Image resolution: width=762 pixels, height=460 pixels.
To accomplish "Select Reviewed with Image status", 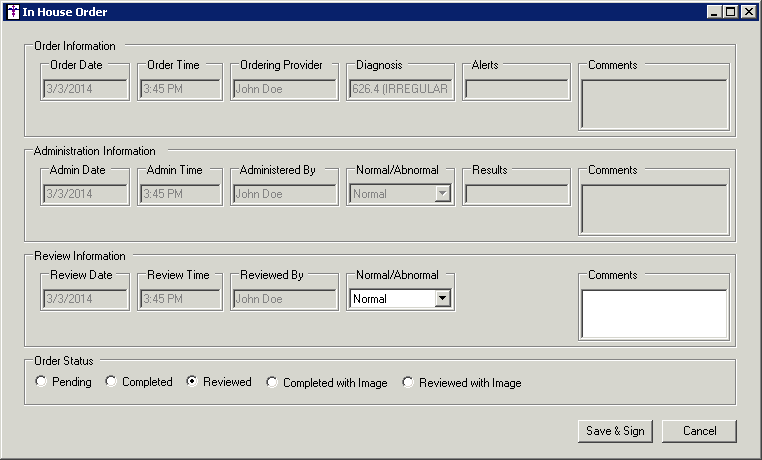I will [408, 382].
